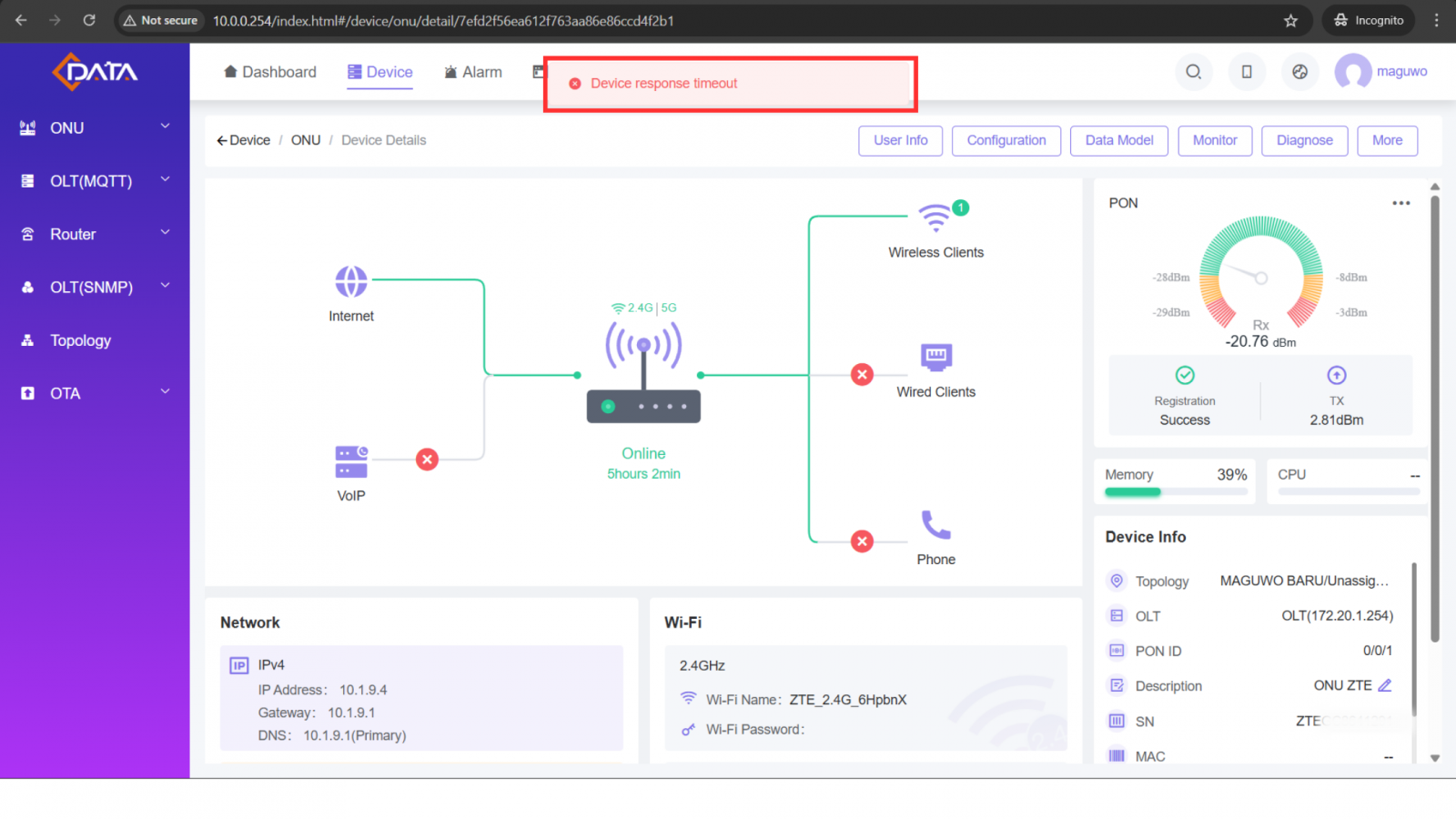This screenshot has width=1456, height=819.
Task: Click the browser address bar URL
Action: (x=443, y=20)
